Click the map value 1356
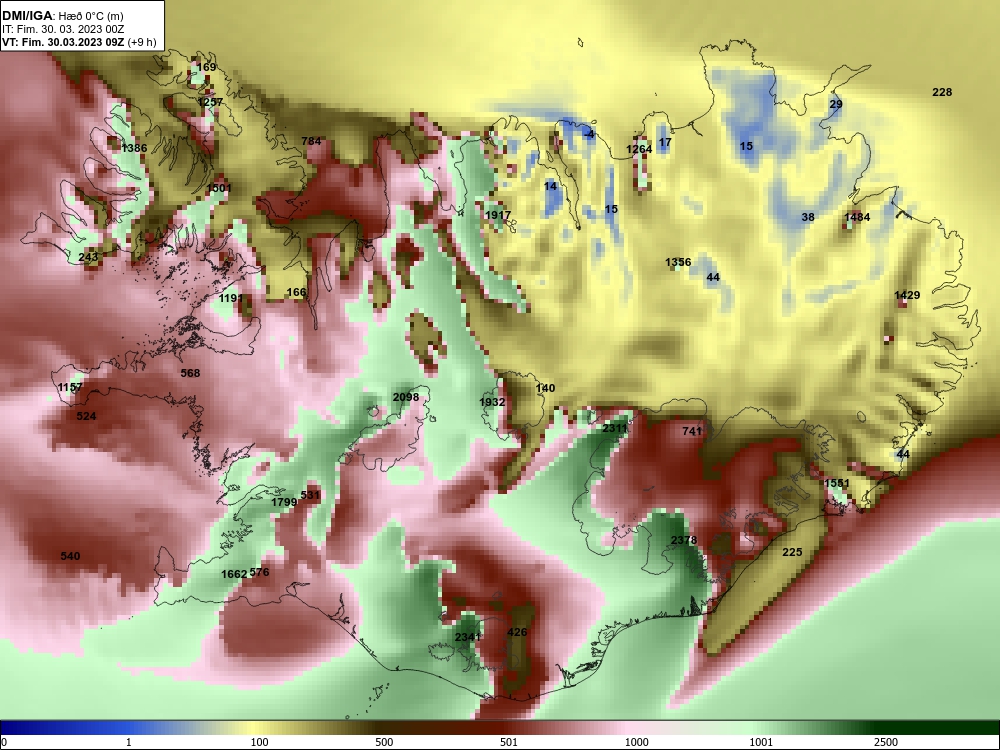The width and height of the screenshot is (1000, 750). [678, 262]
